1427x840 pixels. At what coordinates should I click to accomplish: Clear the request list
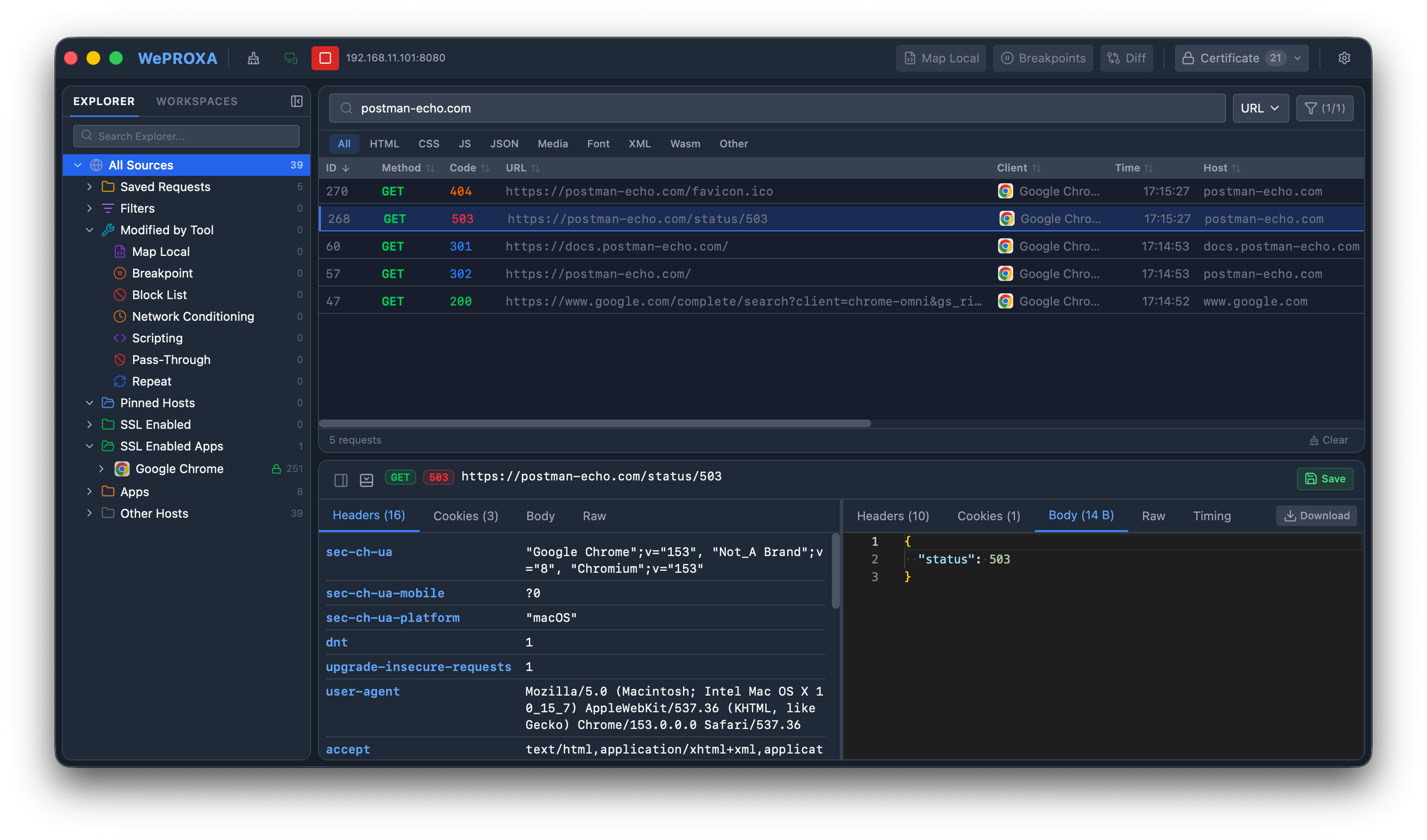pos(1328,440)
